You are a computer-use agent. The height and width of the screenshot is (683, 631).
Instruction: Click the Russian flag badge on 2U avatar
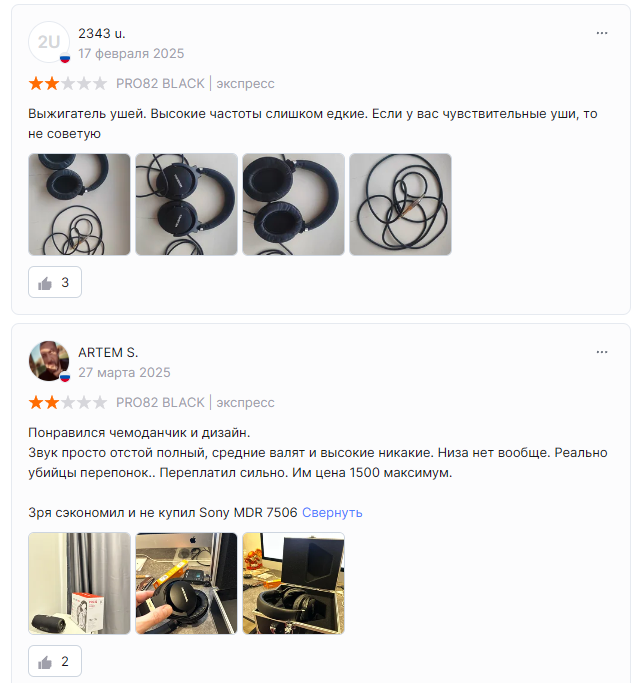(x=65, y=58)
